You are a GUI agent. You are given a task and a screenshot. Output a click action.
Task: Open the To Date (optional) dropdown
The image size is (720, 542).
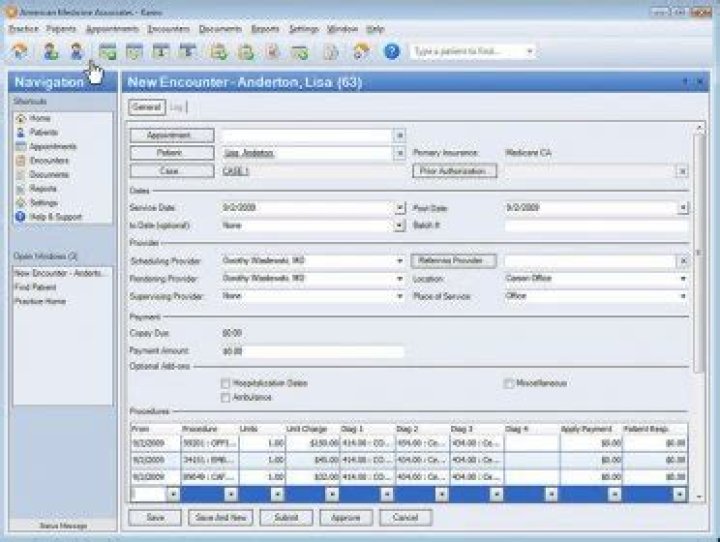click(x=400, y=226)
